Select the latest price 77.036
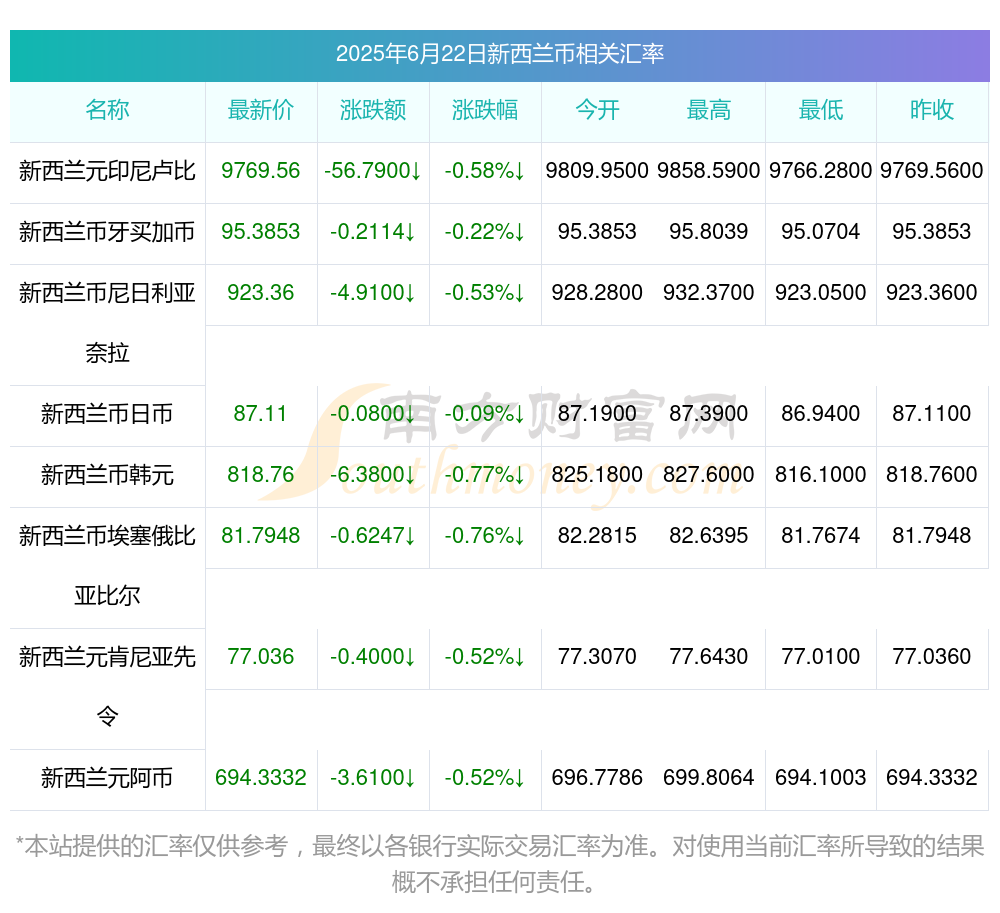This screenshot has width=1000, height=913. 261,657
